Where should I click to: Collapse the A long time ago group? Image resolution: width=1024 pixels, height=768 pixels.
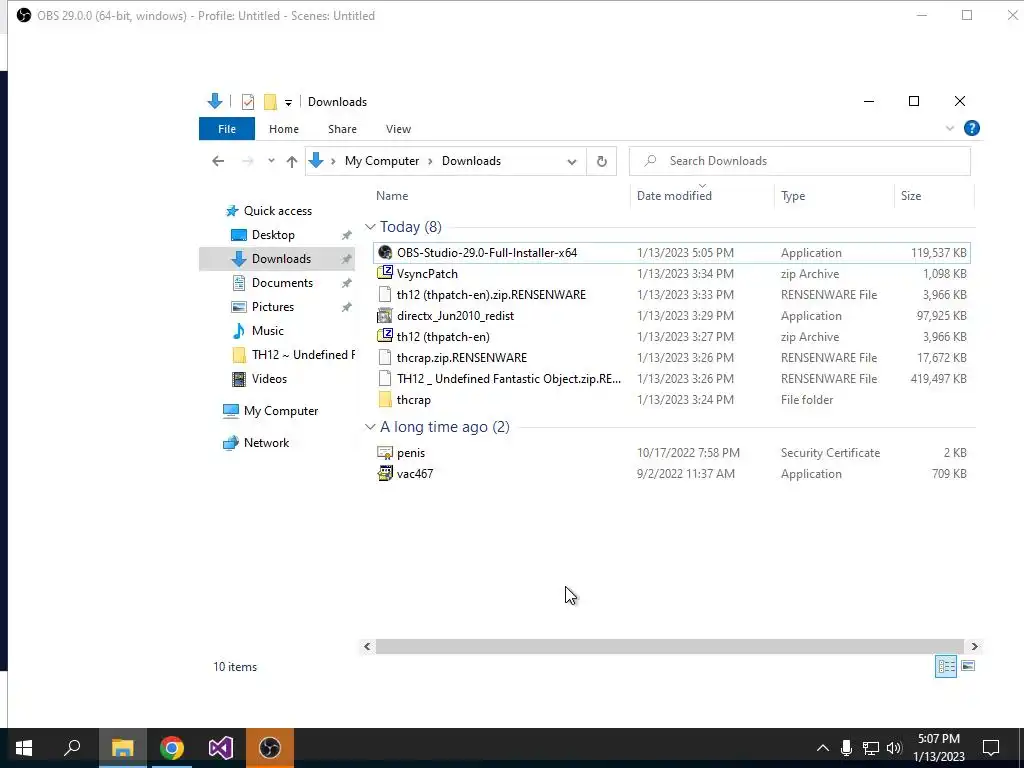[x=370, y=426]
